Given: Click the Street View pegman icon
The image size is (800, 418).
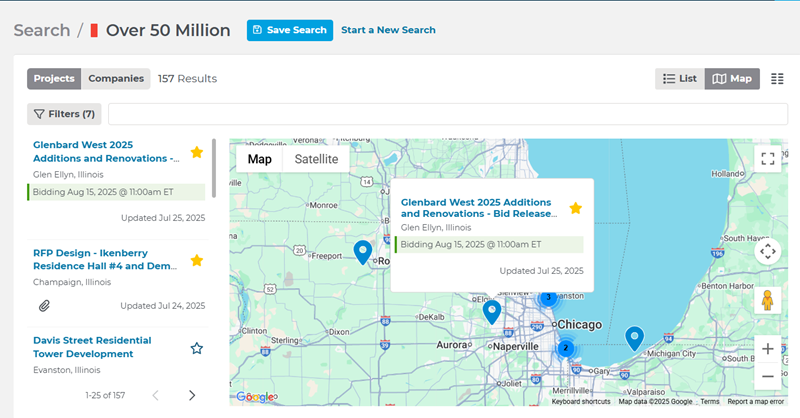Looking at the screenshot, I should click(x=767, y=300).
